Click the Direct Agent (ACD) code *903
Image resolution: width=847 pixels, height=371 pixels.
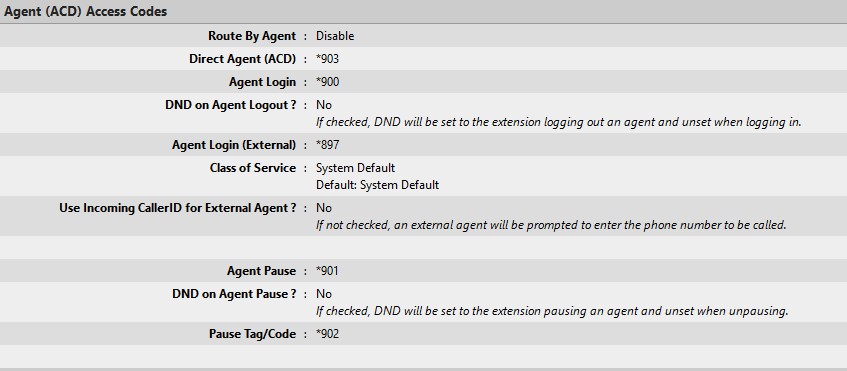coord(327,59)
